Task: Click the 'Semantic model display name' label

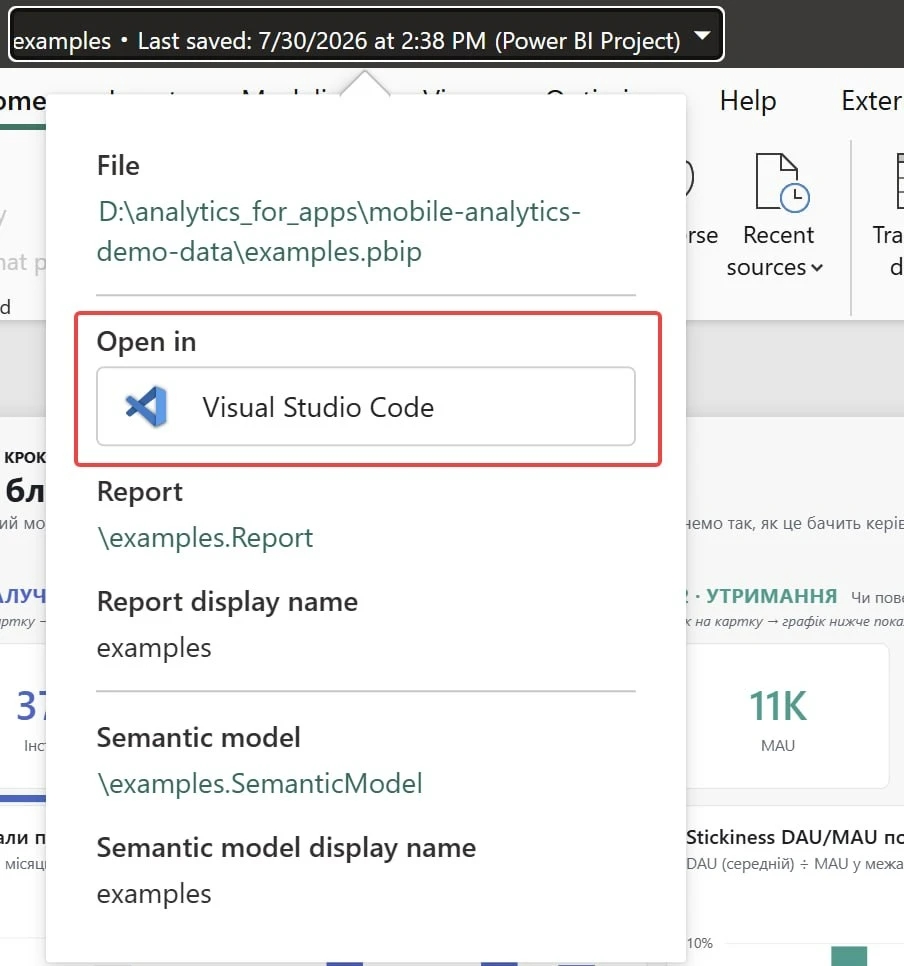Action: (x=287, y=848)
